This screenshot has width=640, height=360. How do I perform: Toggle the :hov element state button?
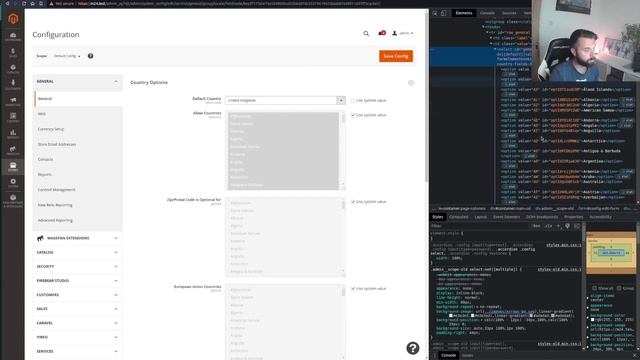click(x=536, y=226)
